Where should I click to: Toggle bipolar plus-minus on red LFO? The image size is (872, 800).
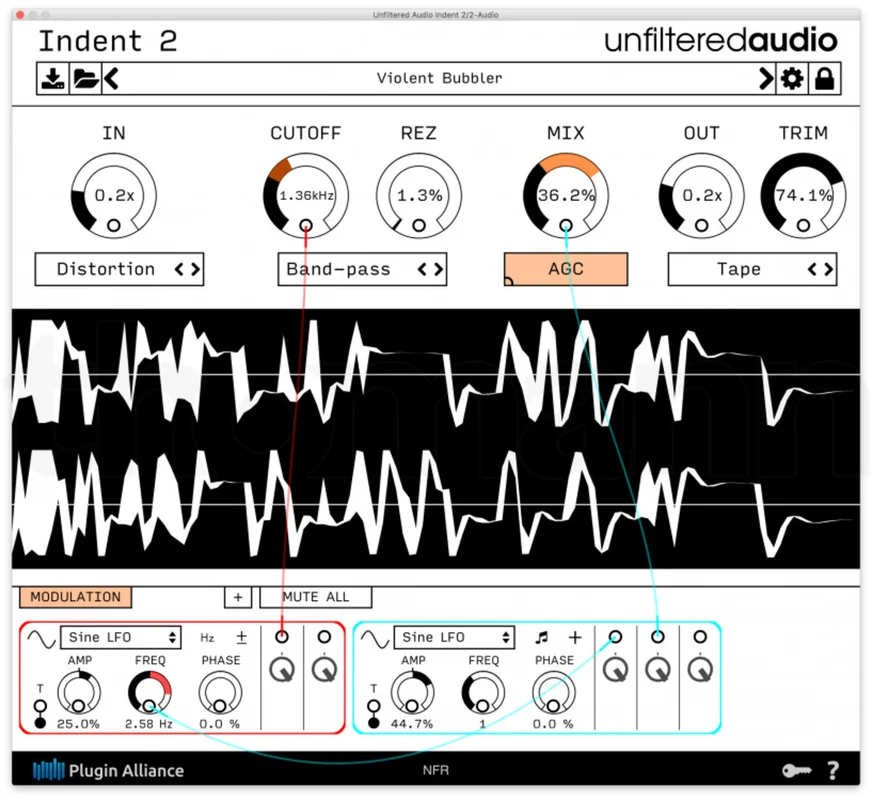(x=241, y=637)
